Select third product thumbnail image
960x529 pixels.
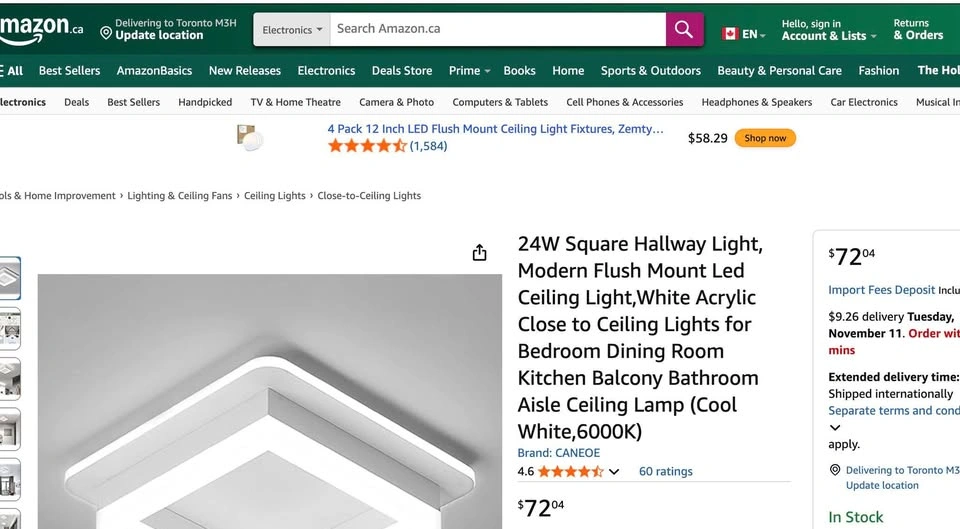click(9, 379)
